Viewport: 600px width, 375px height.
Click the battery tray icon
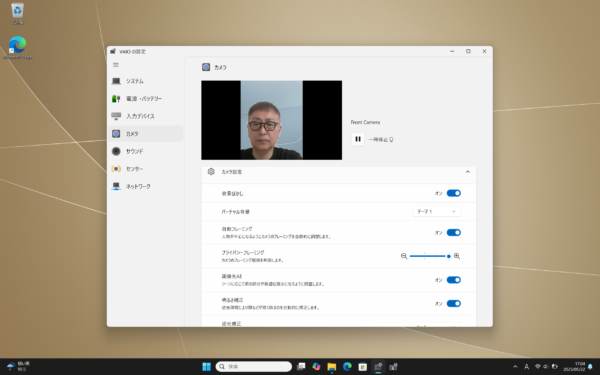[554, 367]
